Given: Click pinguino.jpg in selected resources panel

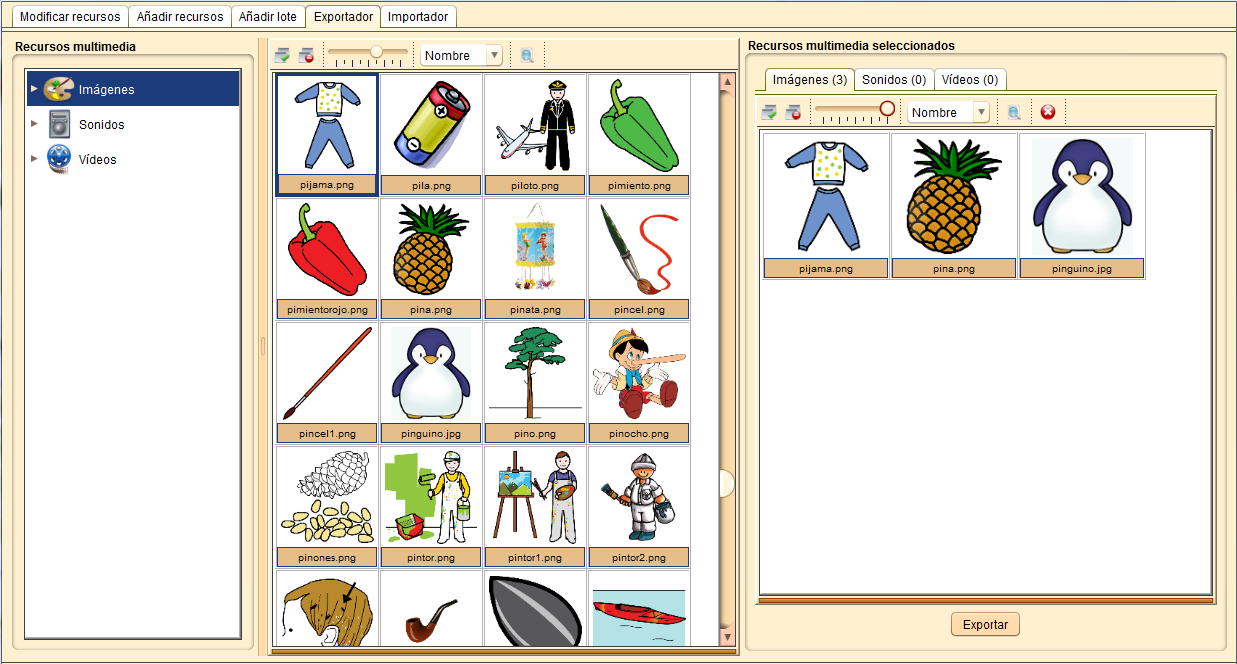Looking at the screenshot, I should pos(1082,206).
